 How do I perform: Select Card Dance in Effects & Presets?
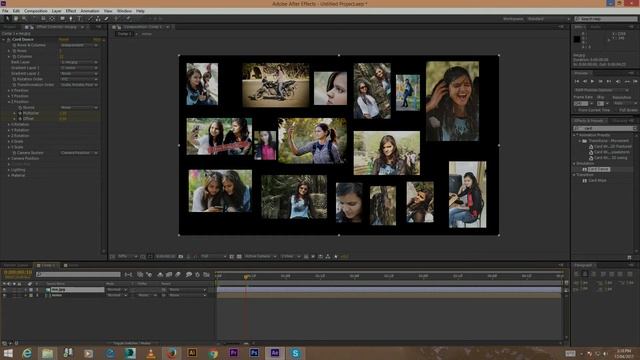598,169
